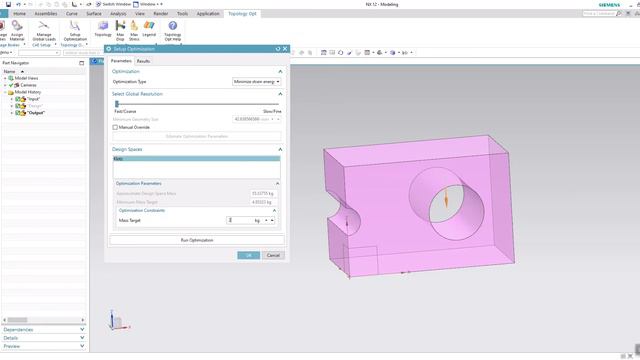Screen dimensions: 640x360
Task: Switch to the Parameters tab in dialog
Action: pyautogui.click(x=121, y=61)
